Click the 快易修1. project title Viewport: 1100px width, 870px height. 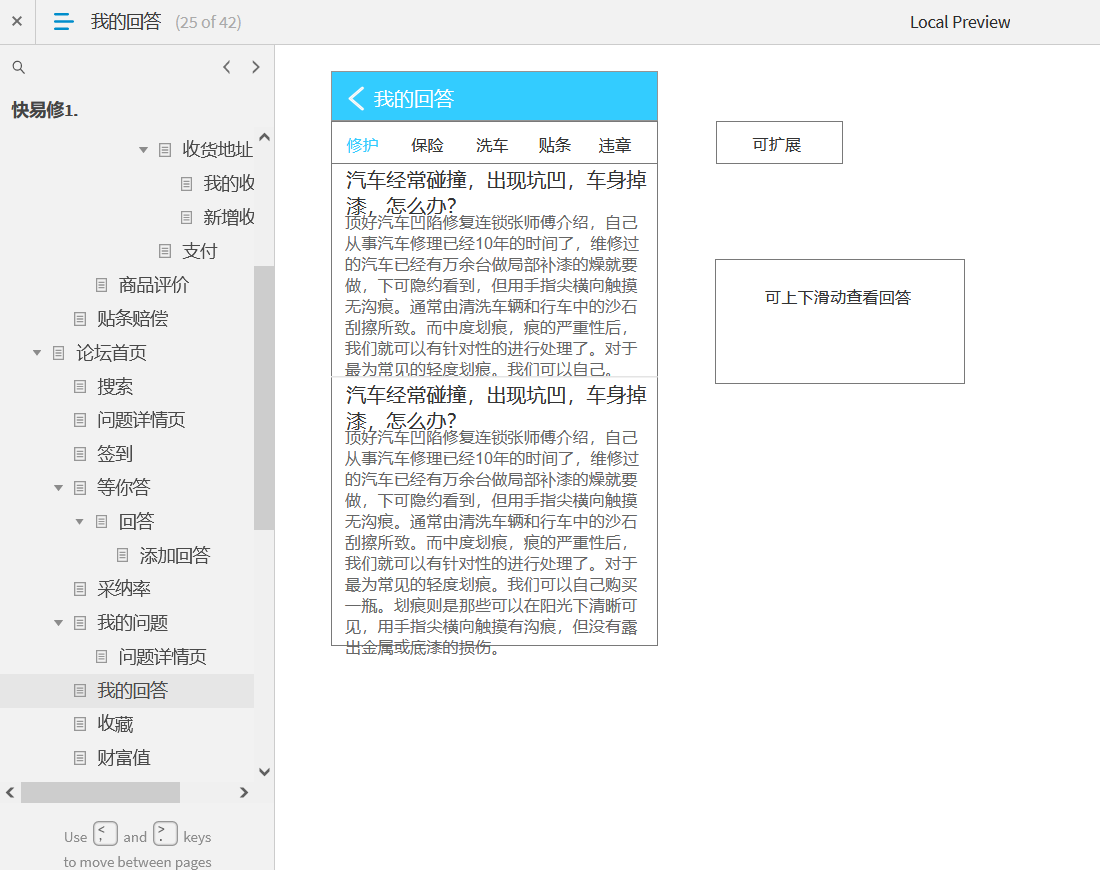pos(45,110)
